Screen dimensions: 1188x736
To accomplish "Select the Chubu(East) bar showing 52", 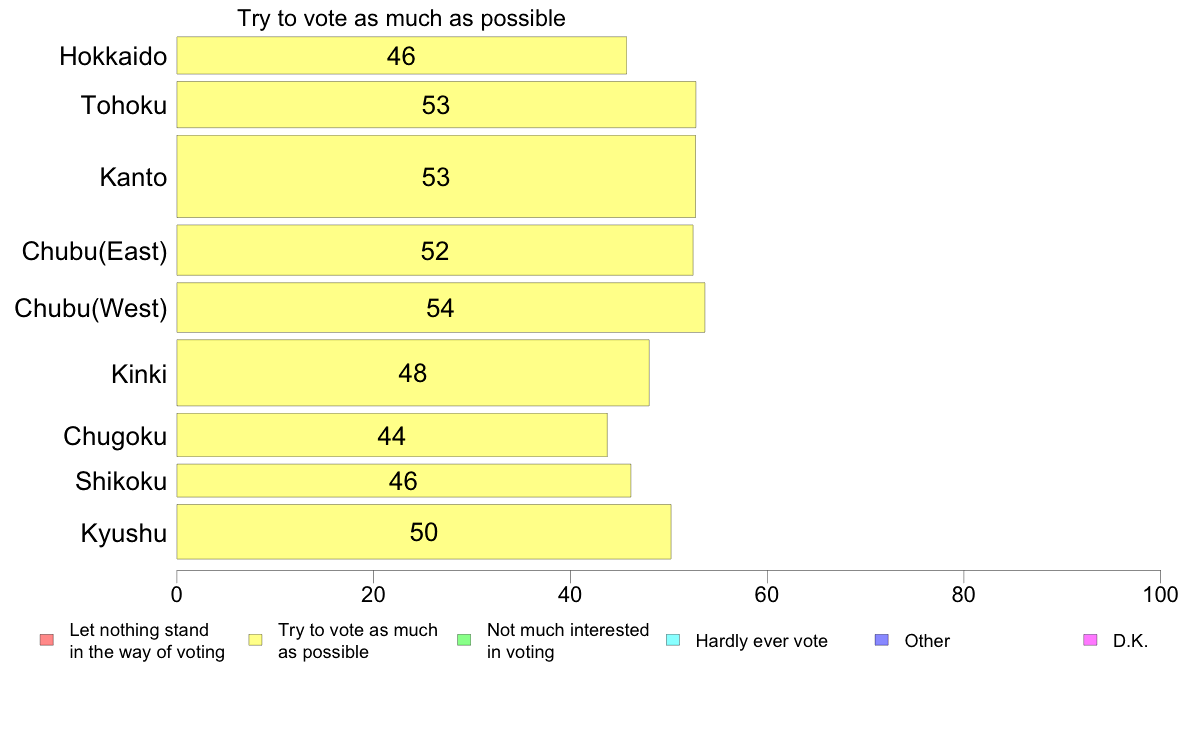I will pos(435,250).
